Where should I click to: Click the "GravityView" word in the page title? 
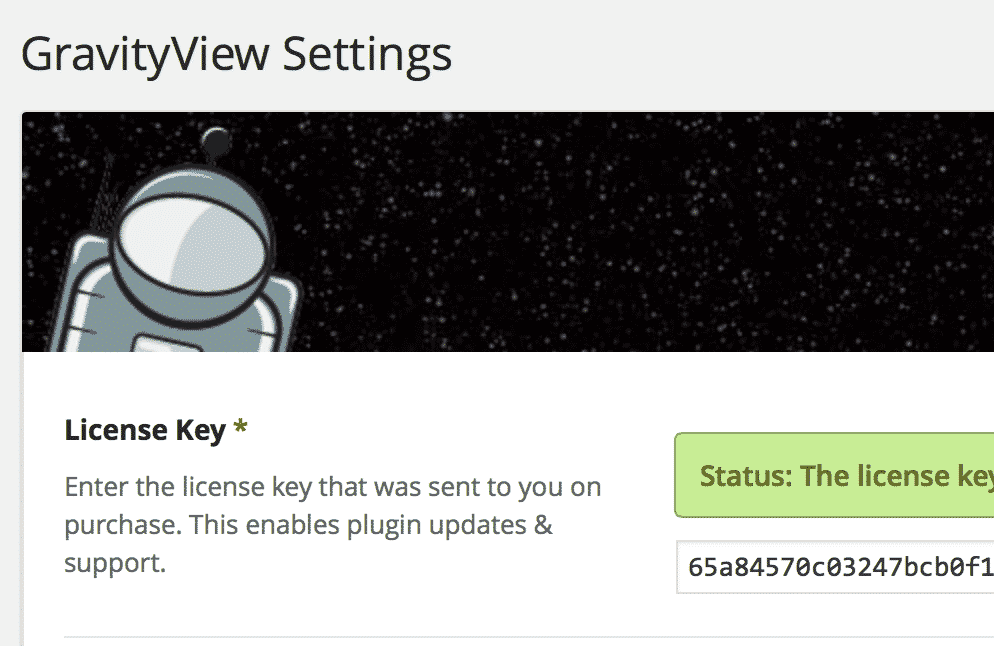pyautogui.click(x=145, y=55)
